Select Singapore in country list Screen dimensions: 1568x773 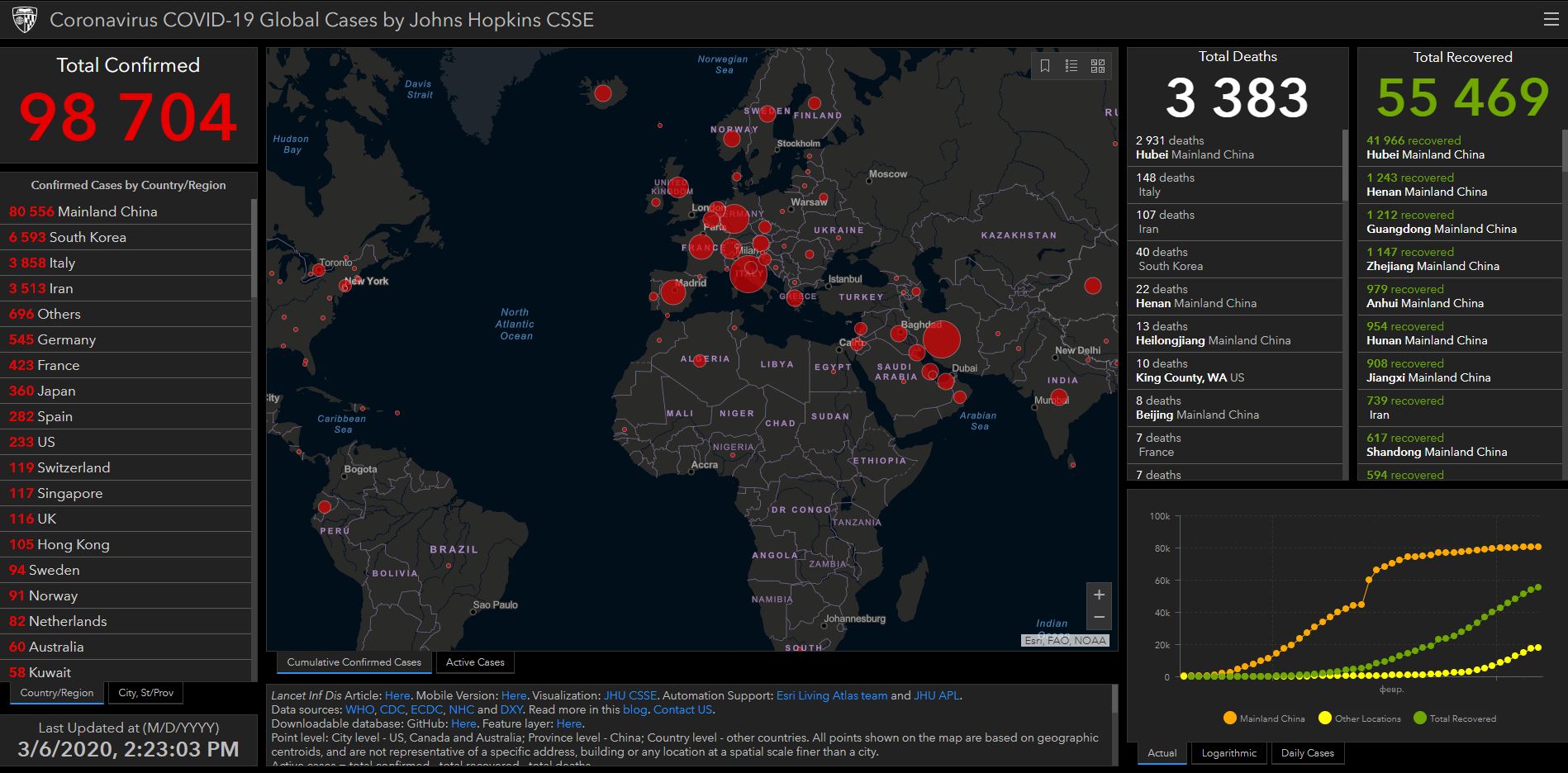tap(126, 493)
